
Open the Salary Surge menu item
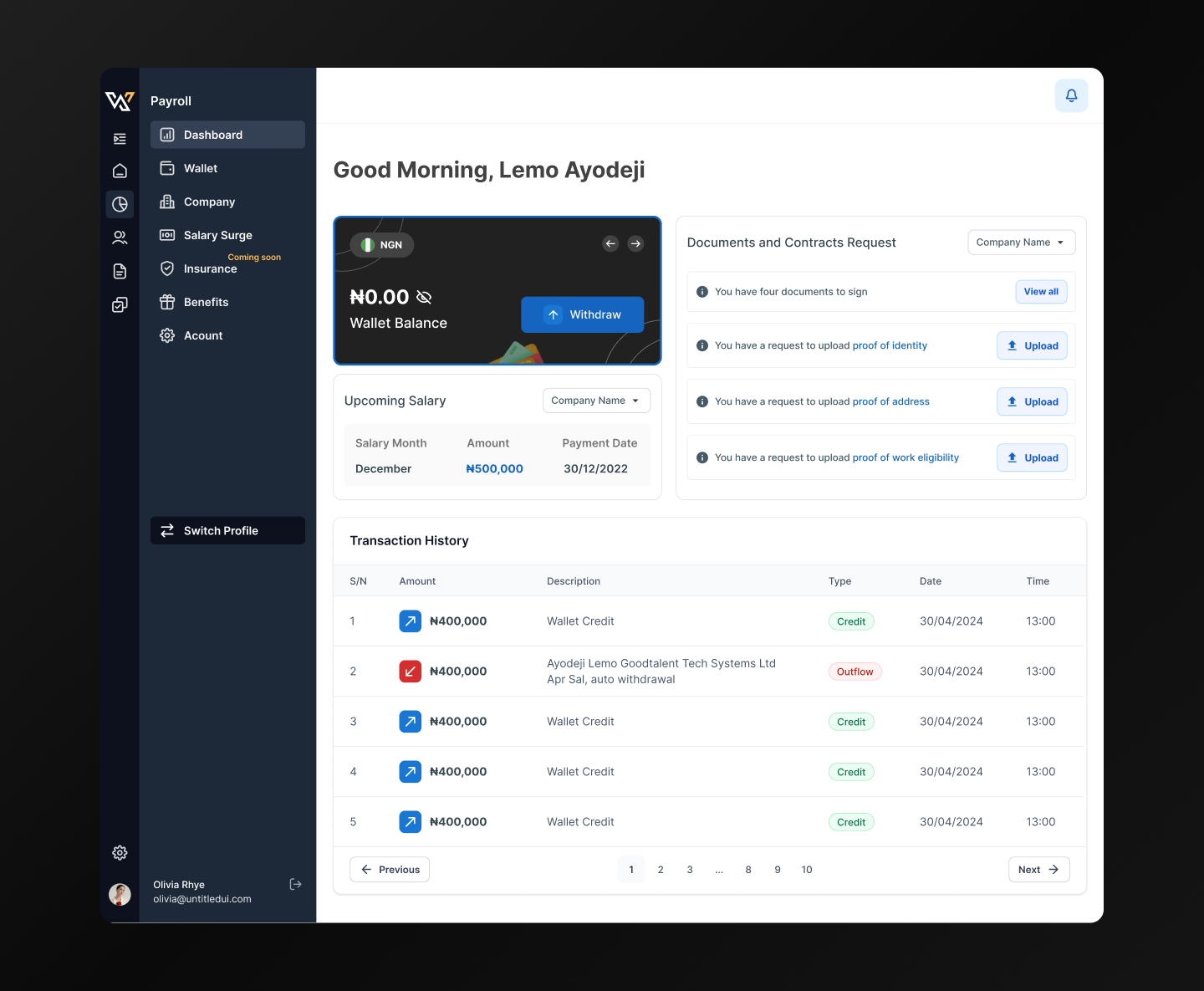(x=227, y=235)
